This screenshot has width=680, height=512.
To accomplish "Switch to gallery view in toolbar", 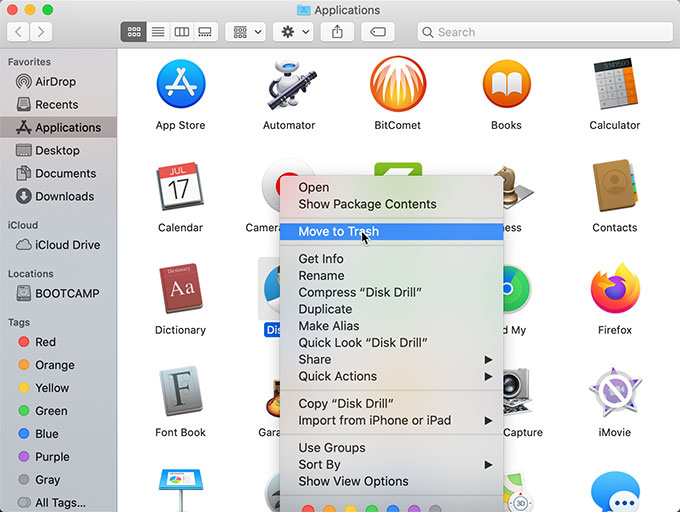I will tap(205, 32).
